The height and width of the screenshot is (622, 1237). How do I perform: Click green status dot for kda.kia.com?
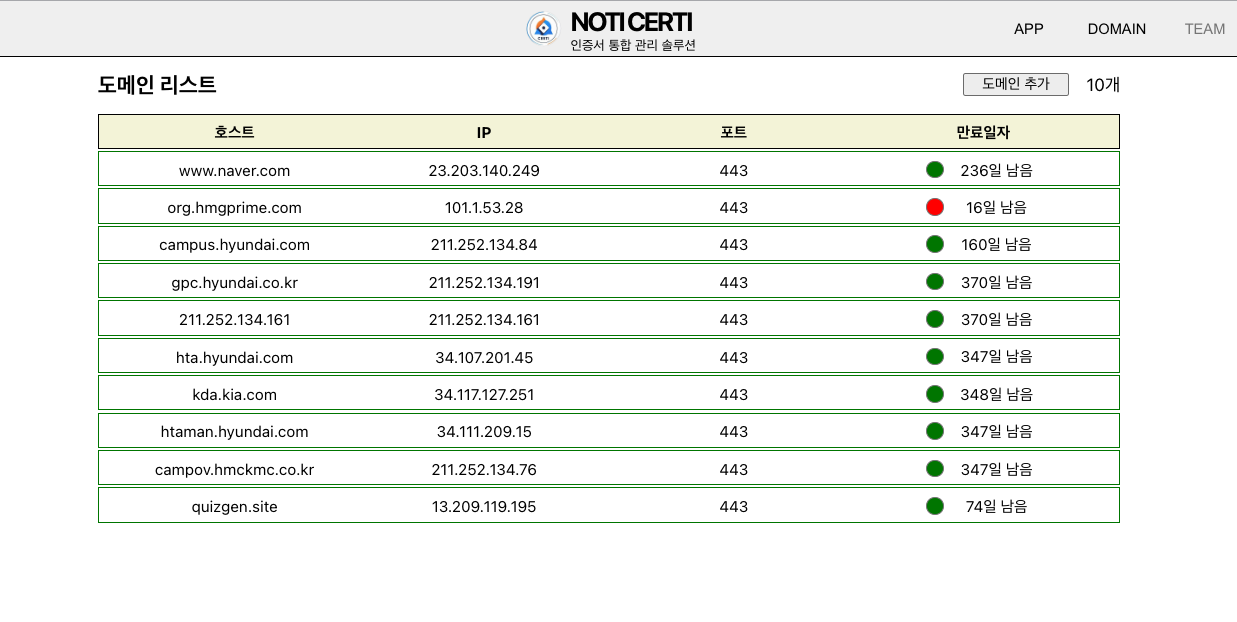pos(935,393)
